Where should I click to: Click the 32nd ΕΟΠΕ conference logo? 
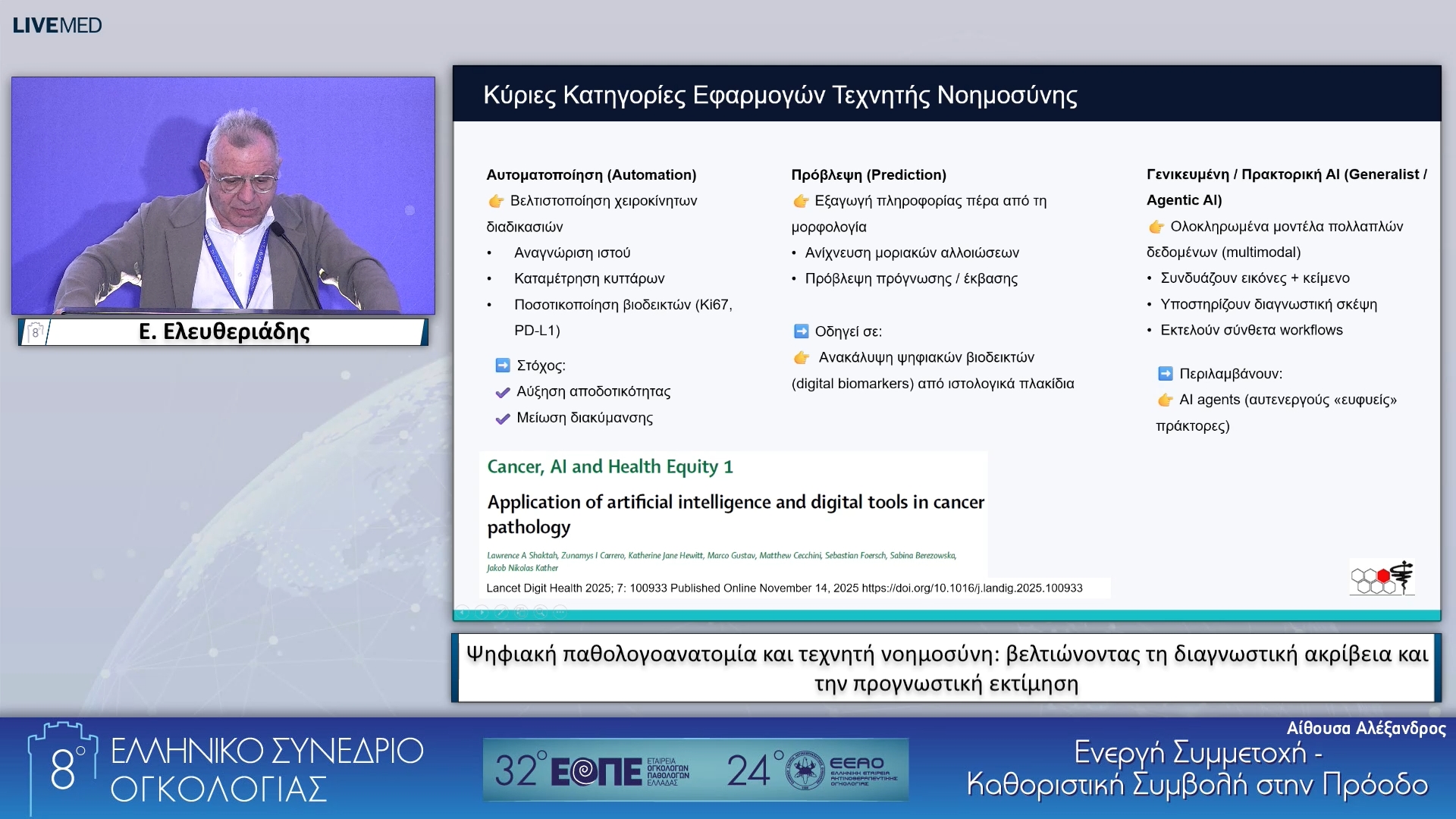click(592, 770)
